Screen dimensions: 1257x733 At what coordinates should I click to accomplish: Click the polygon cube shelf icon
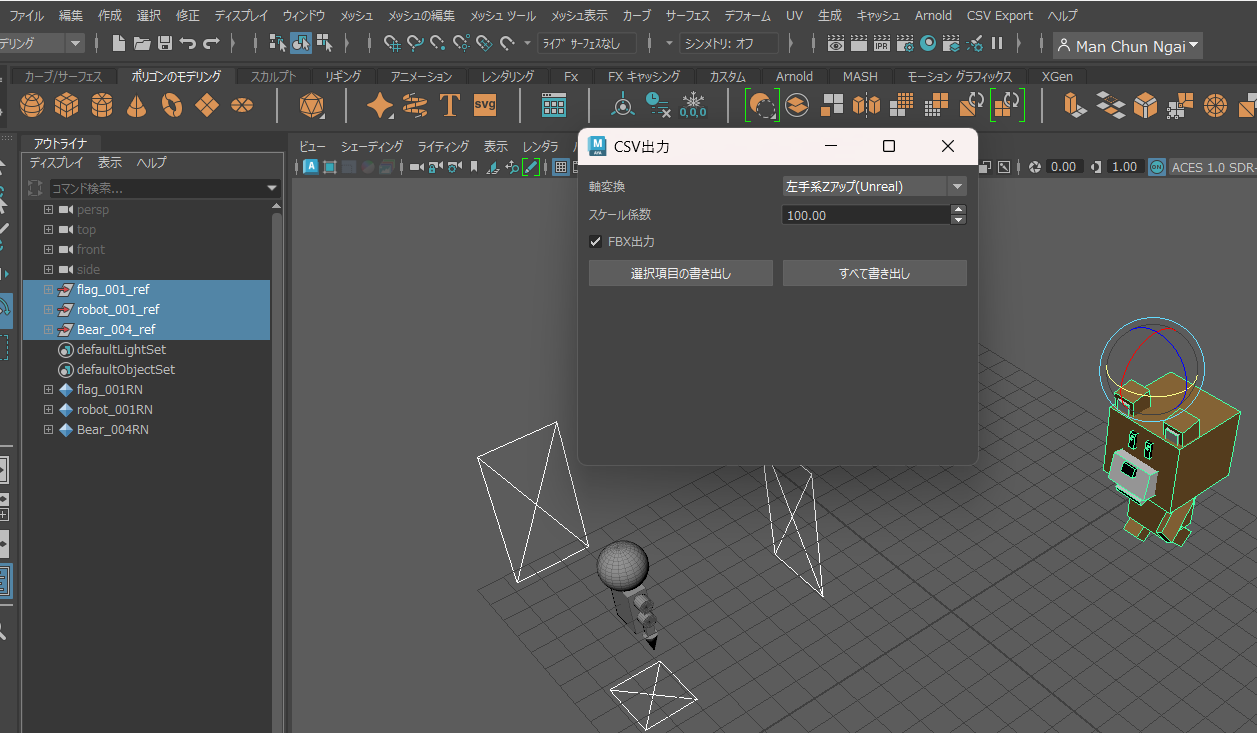click(67, 105)
